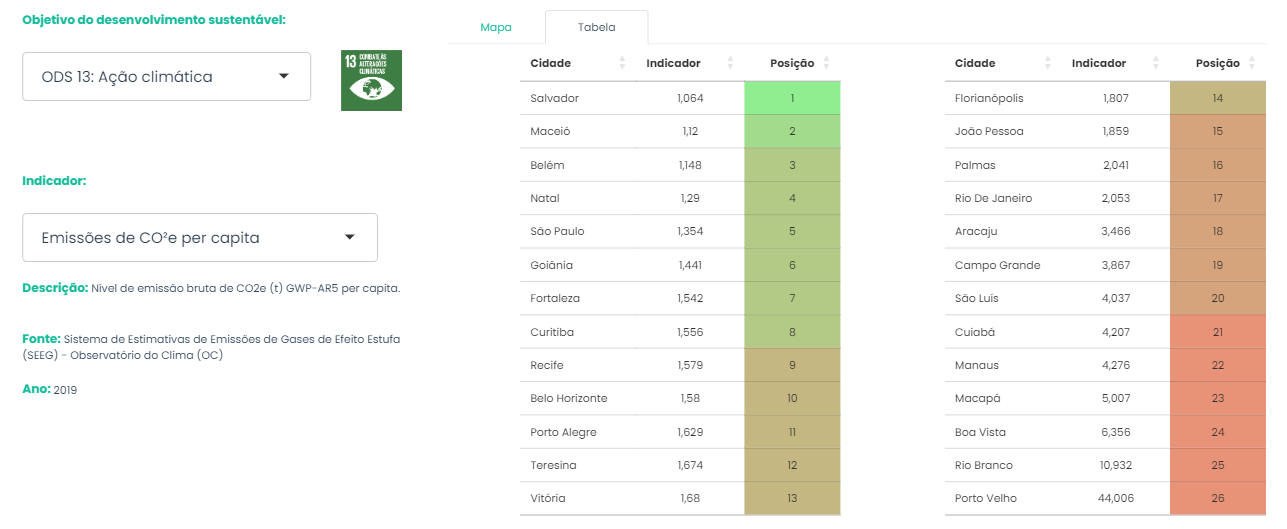This screenshot has width=1287, height=529.
Task: Sort right table by Posição arrows
Action: point(1251,63)
